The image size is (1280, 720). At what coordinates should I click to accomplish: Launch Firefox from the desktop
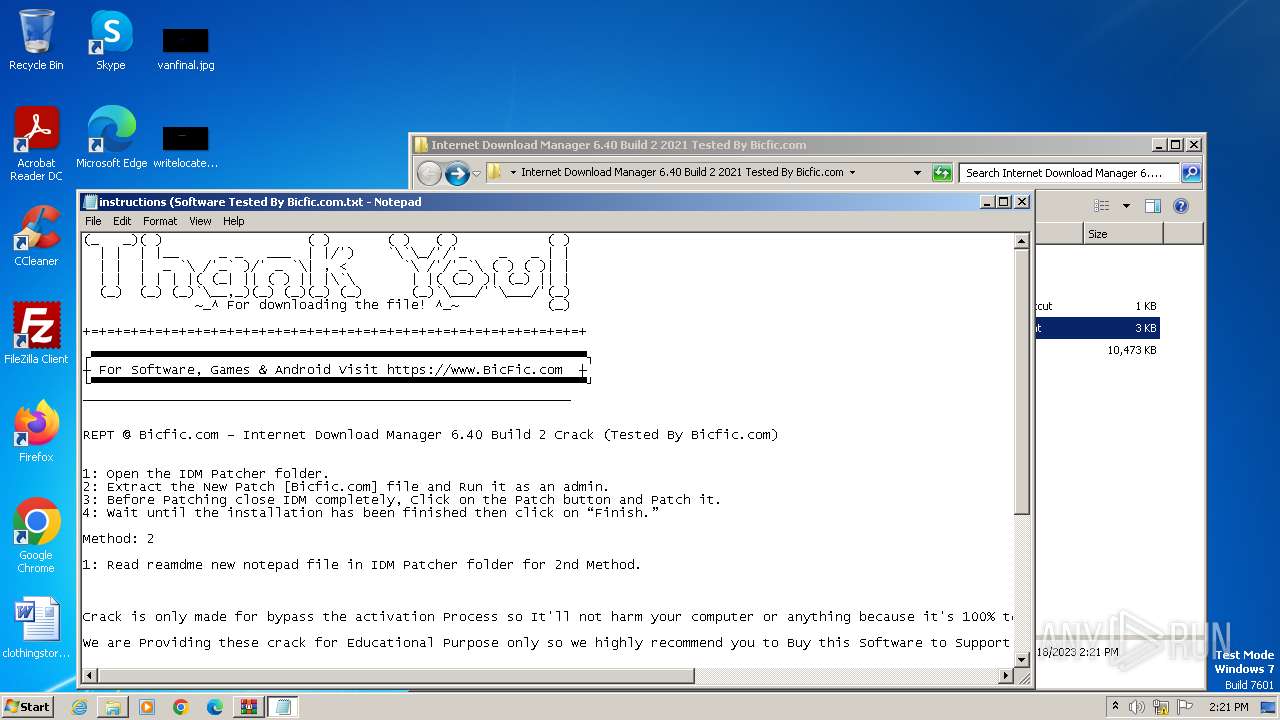coord(36,432)
